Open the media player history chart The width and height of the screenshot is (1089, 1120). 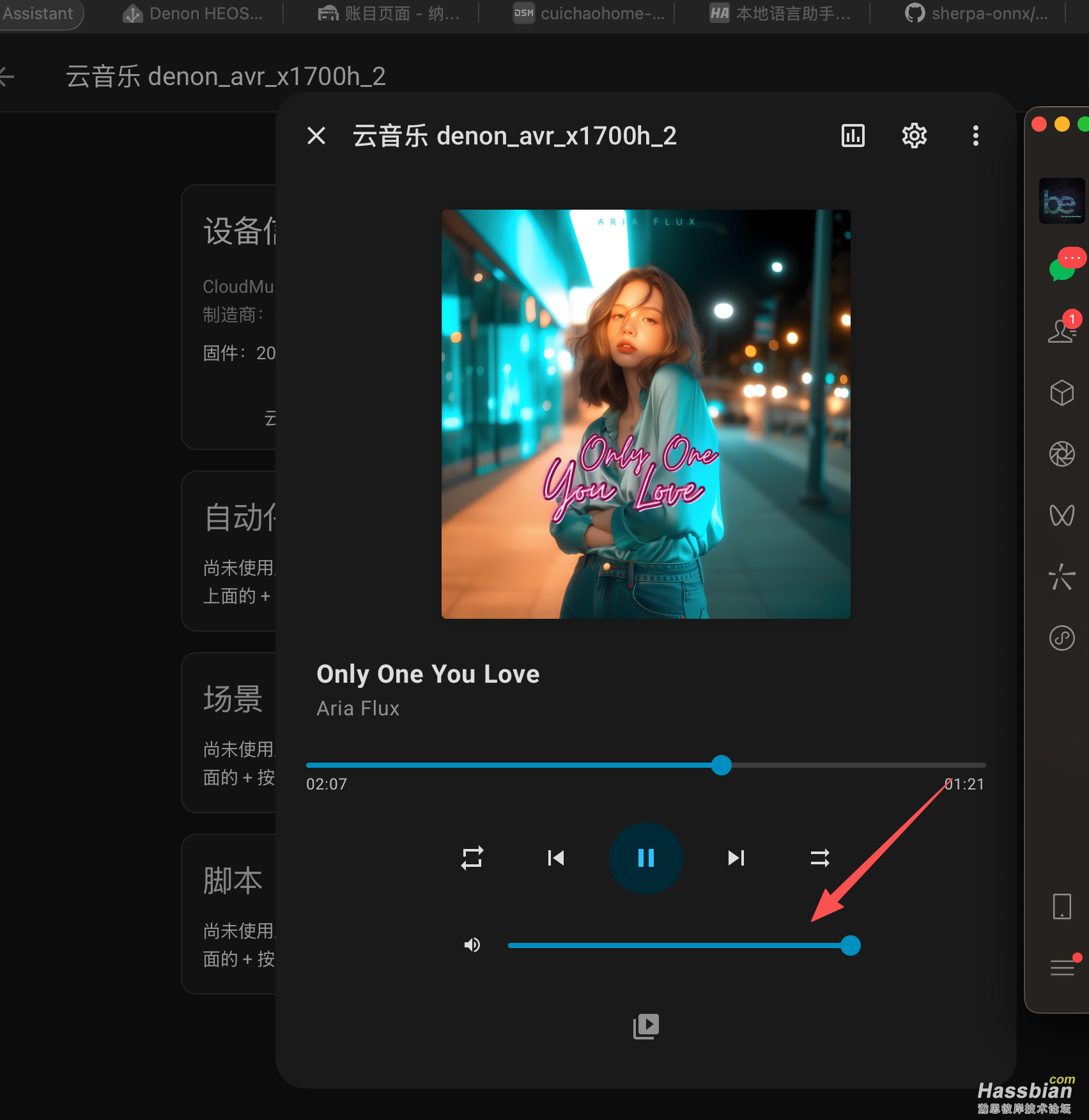pyautogui.click(x=853, y=136)
